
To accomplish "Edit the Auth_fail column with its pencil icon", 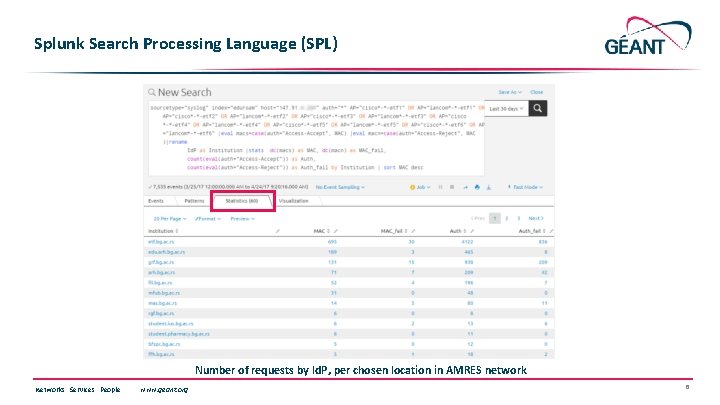I will point(551,231).
